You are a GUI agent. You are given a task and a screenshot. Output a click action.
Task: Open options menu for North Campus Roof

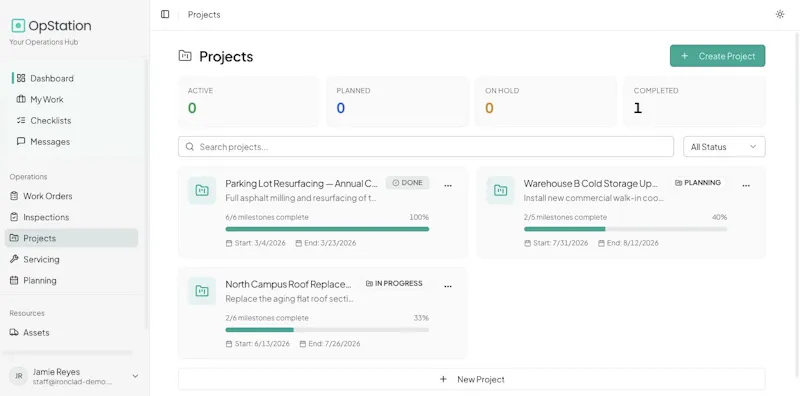point(448,287)
